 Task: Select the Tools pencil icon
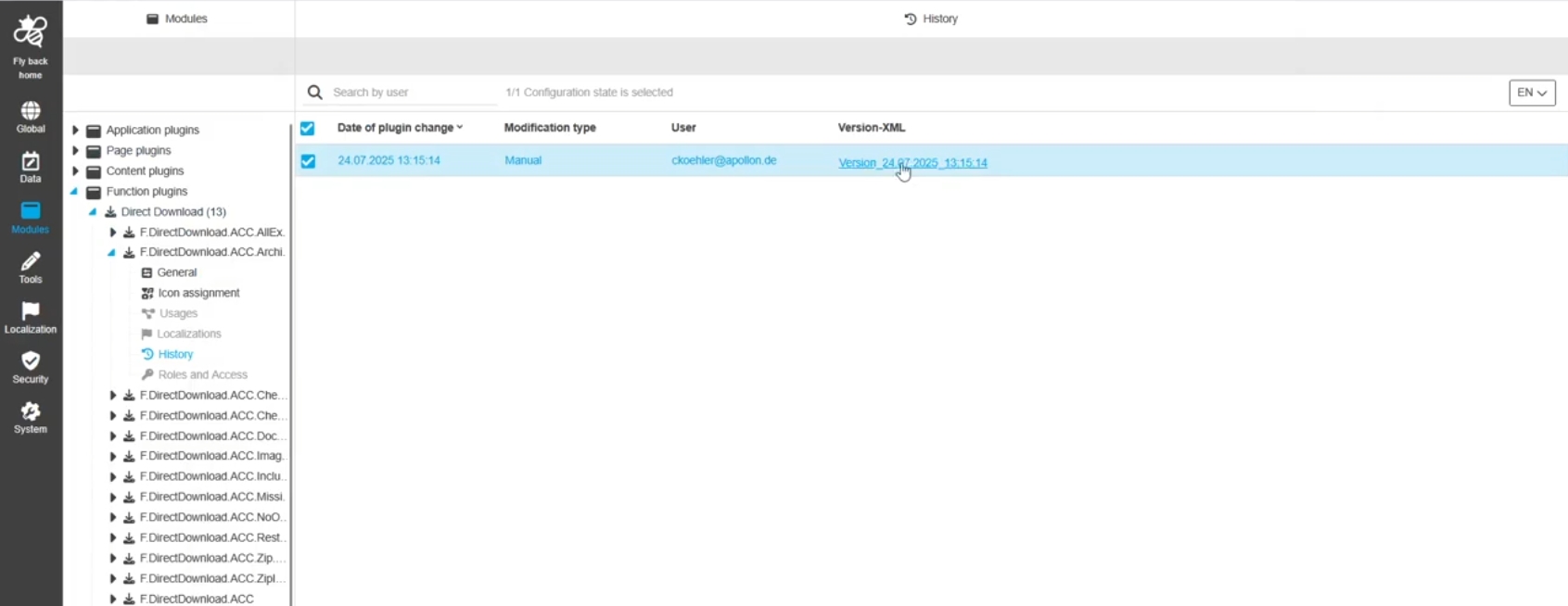pyautogui.click(x=31, y=262)
